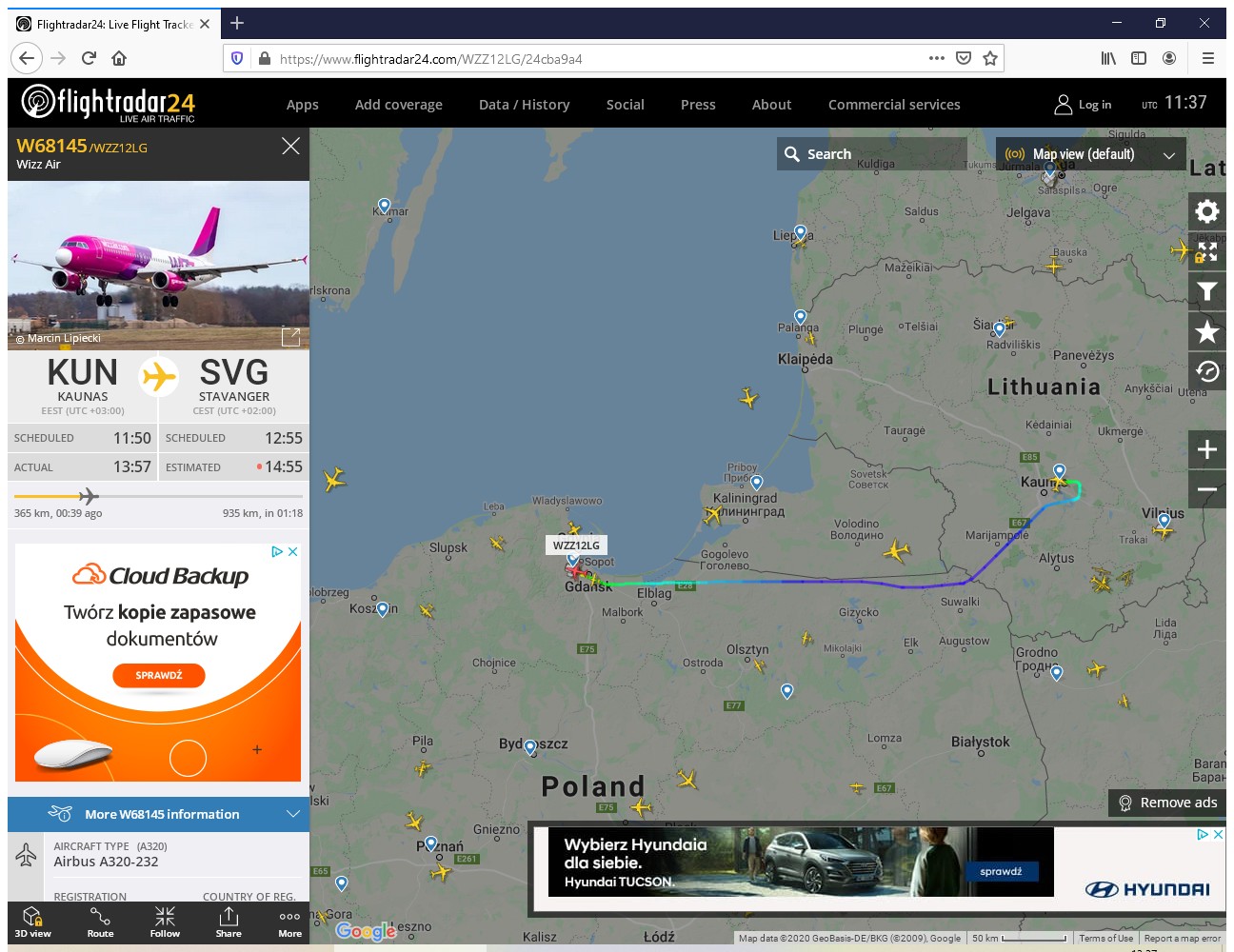Click the Palanga airport pin
1234x952 pixels.
coord(800,317)
